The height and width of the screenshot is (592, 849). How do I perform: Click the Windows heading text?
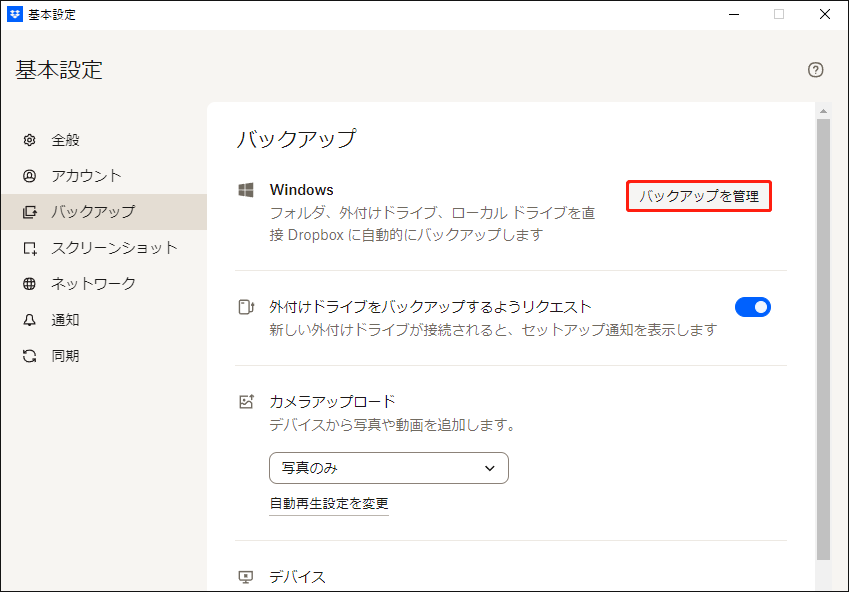(302, 190)
